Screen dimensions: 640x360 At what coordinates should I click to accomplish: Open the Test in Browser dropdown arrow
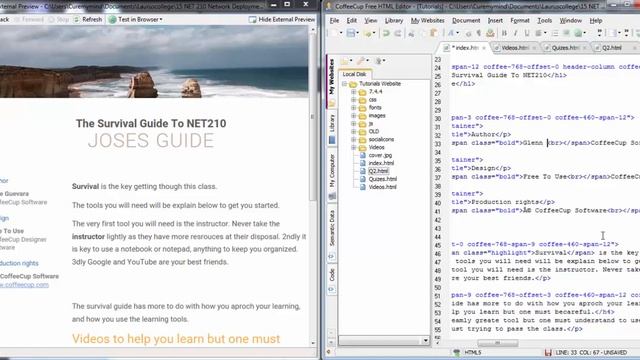point(161,19)
